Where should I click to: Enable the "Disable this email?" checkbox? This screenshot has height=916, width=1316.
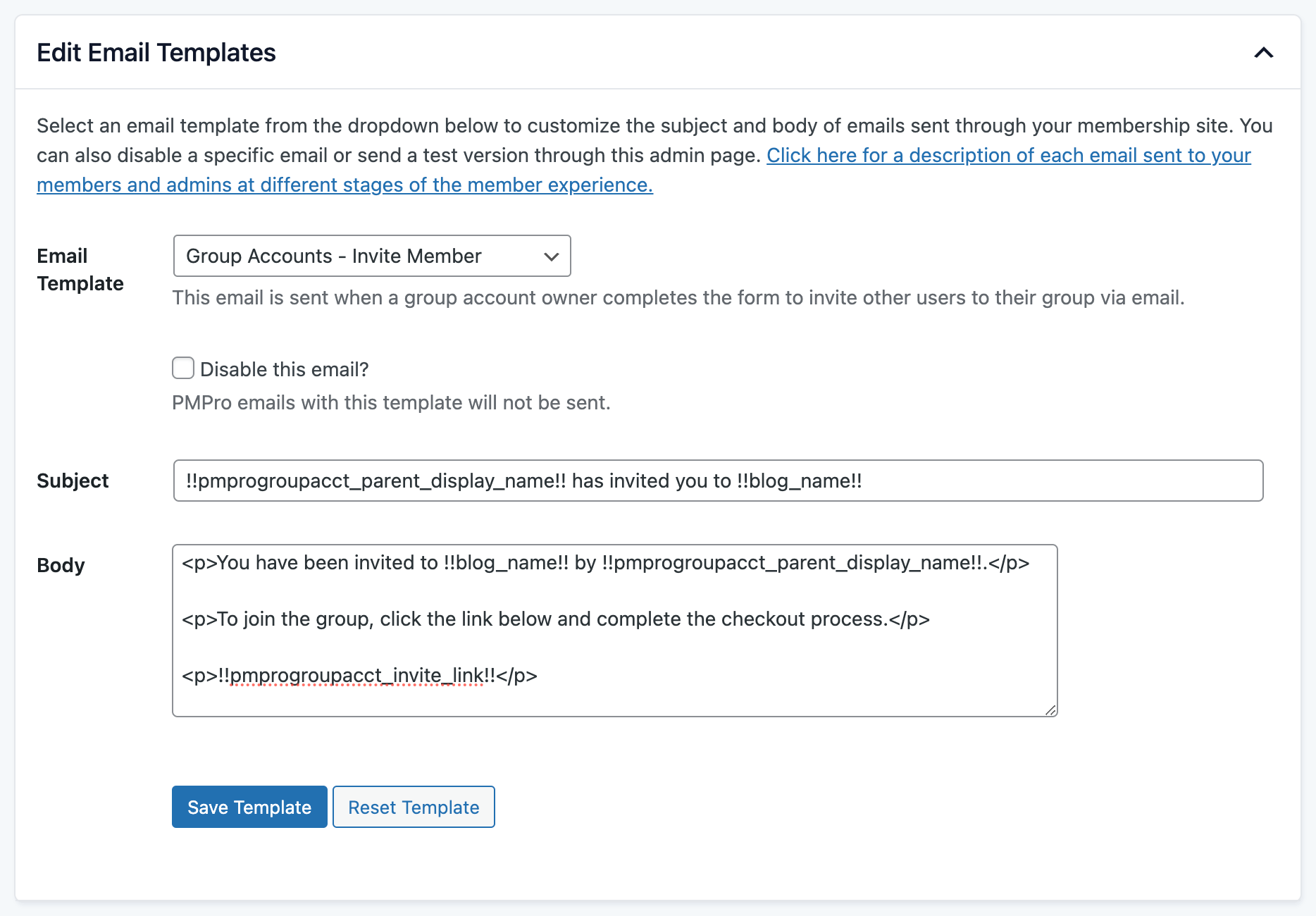point(182,368)
